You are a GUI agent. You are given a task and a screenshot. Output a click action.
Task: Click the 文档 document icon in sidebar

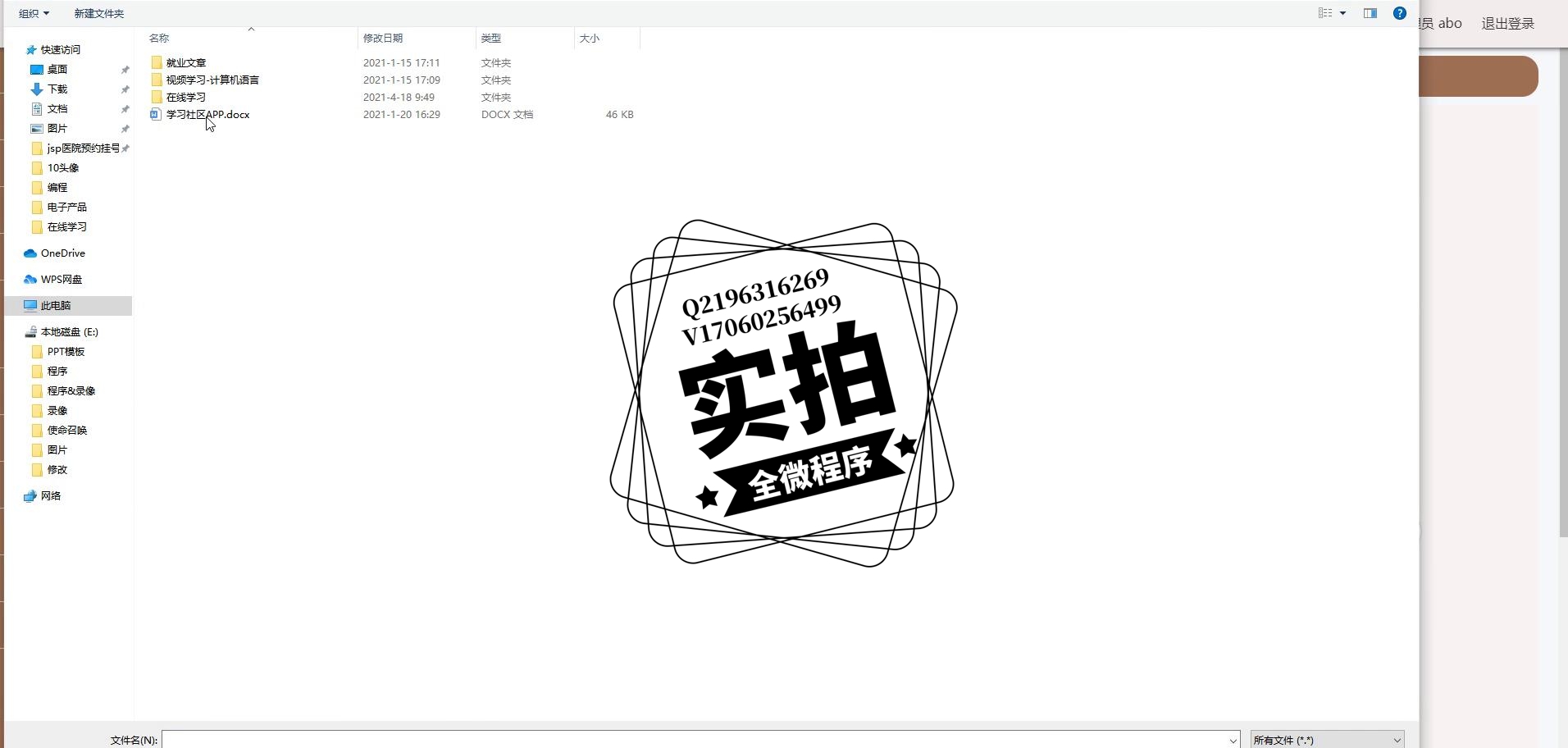tap(37, 108)
